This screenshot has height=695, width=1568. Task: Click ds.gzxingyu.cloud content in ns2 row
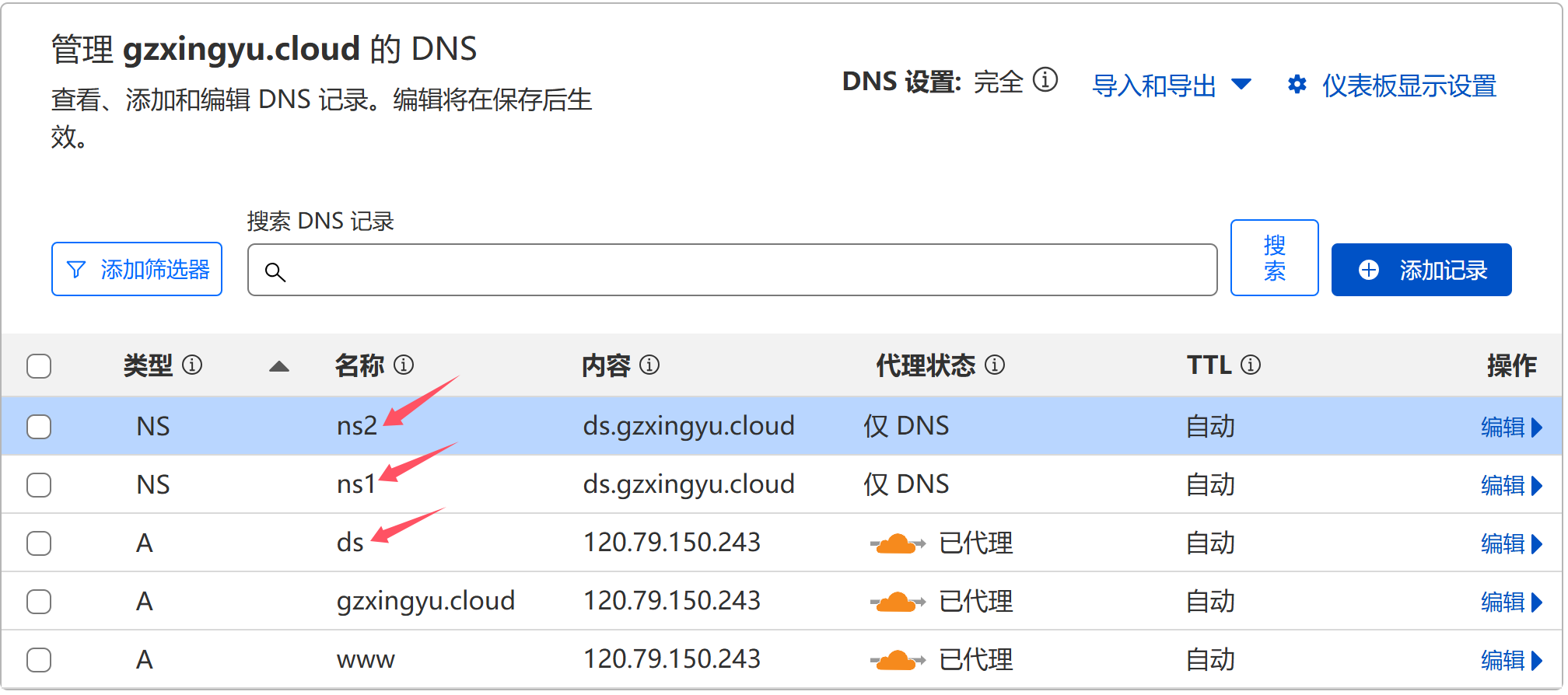(x=688, y=426)
